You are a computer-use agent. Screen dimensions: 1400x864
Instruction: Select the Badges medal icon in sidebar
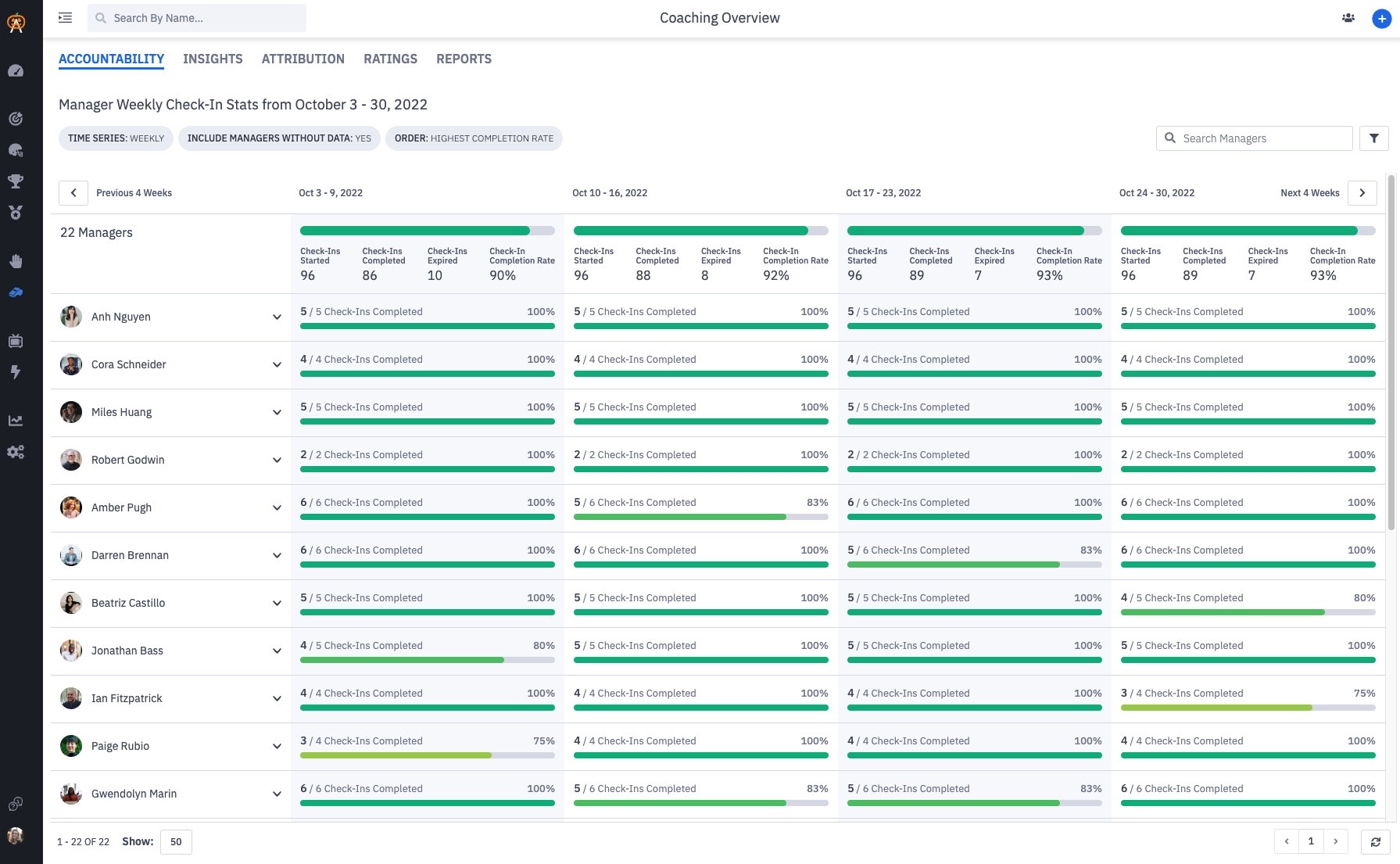16,212
